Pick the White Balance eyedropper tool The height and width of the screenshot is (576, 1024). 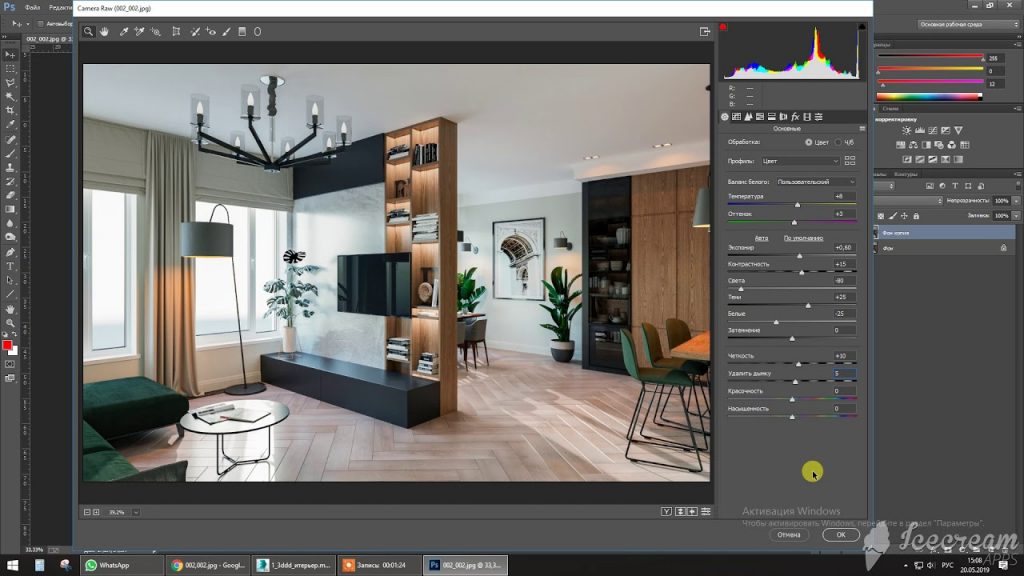123,31
